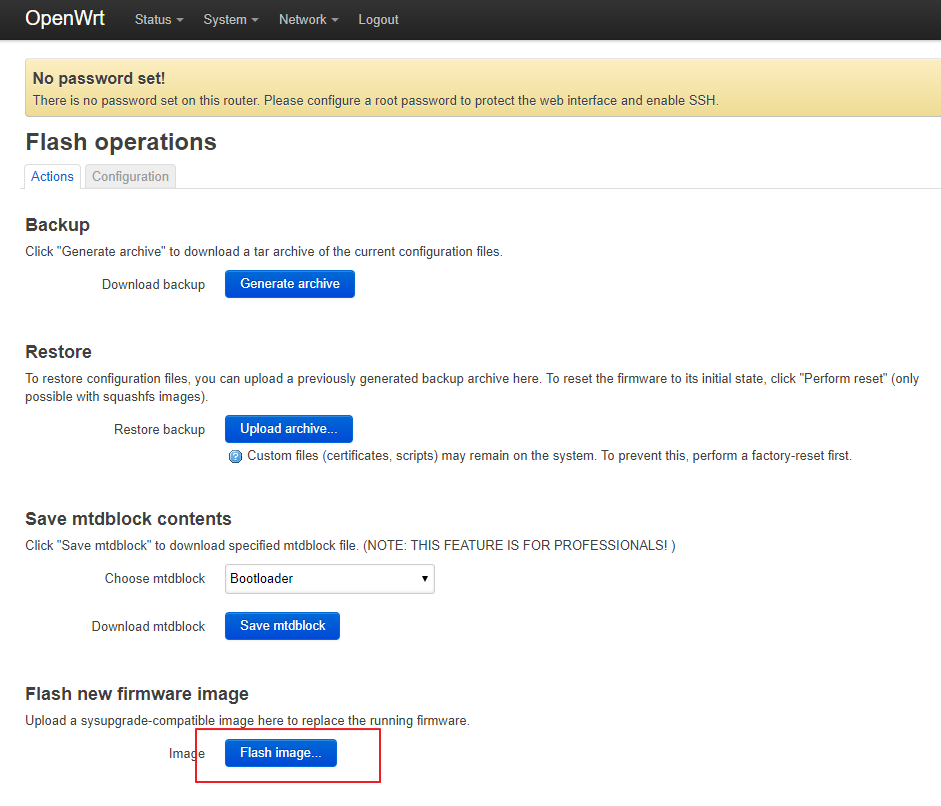Screen dimensions: 941x806
Task: Click the "Restore backup" field label
Action: 159,430
